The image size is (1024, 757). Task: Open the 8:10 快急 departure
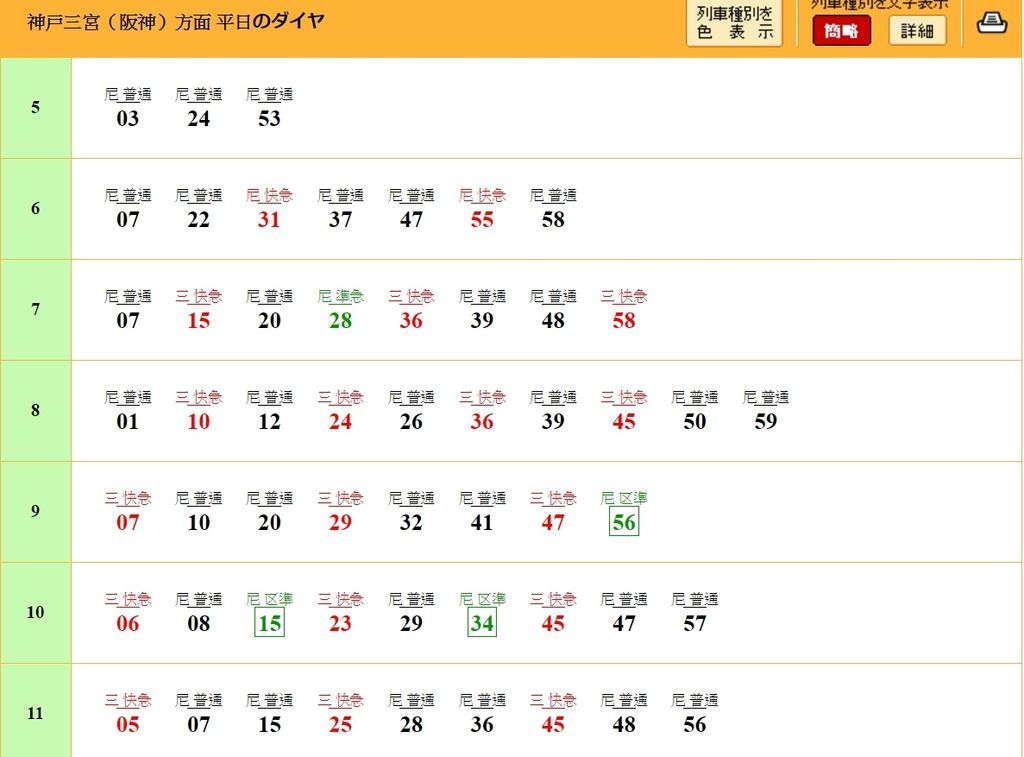click(x=199, y=422)
